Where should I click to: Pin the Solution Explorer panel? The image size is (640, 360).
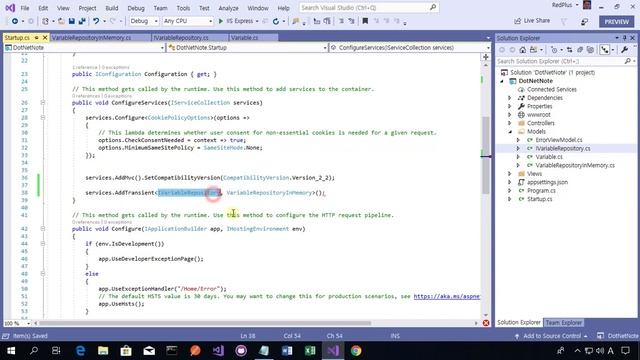(624, 38)
